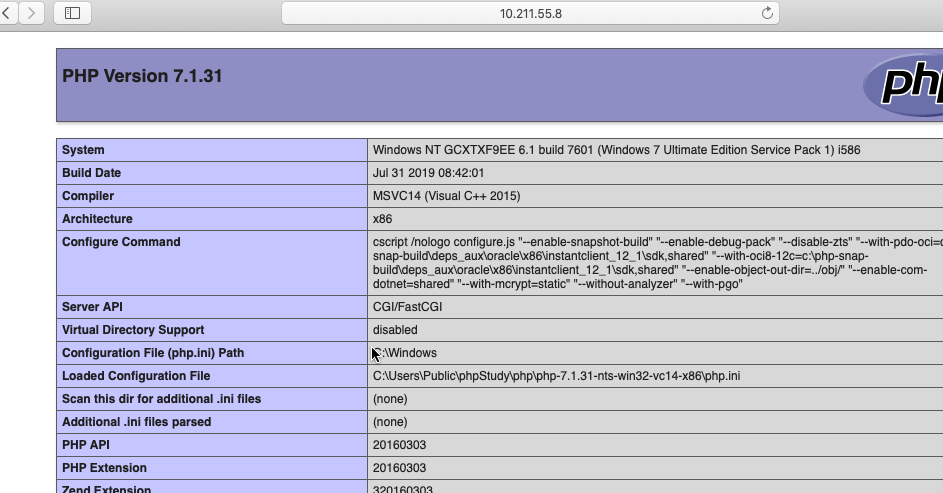Screen dimensions: 943x493
Task: Select the CGI/FastCGI value
Action: 407,307
